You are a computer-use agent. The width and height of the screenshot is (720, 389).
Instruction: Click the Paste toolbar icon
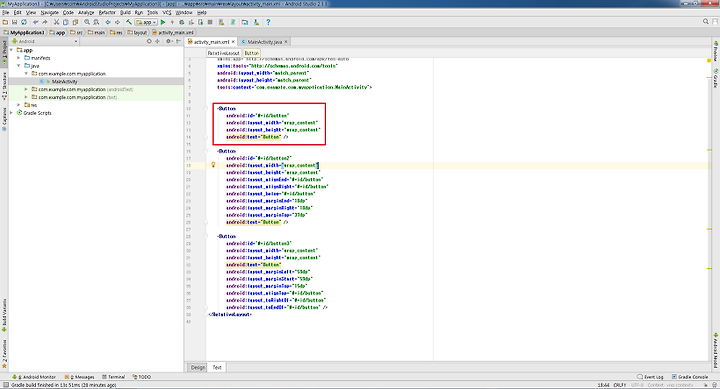tap(75, 22)
